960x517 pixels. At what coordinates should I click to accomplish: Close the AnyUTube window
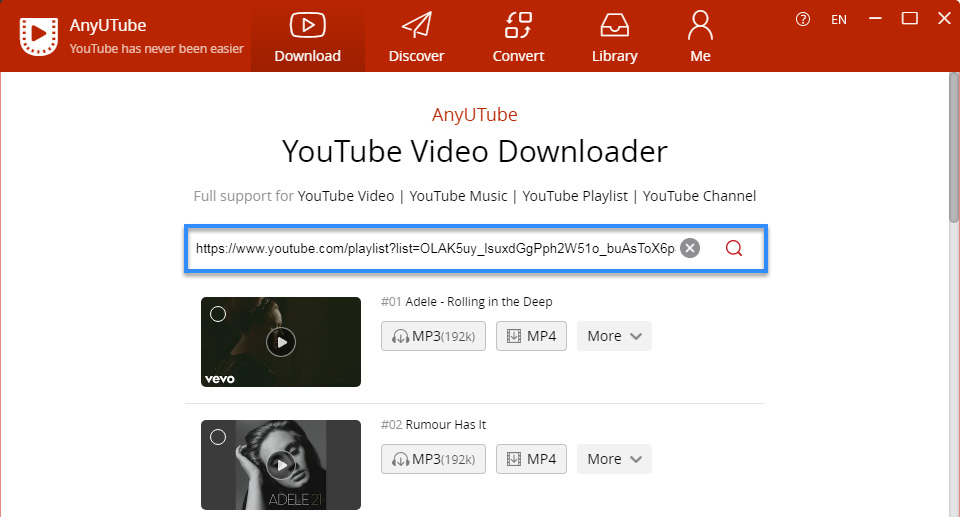(944, 19)
